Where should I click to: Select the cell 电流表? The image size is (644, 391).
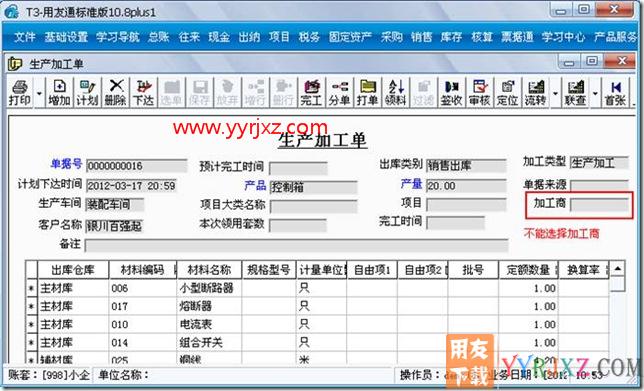click(209, 324)
